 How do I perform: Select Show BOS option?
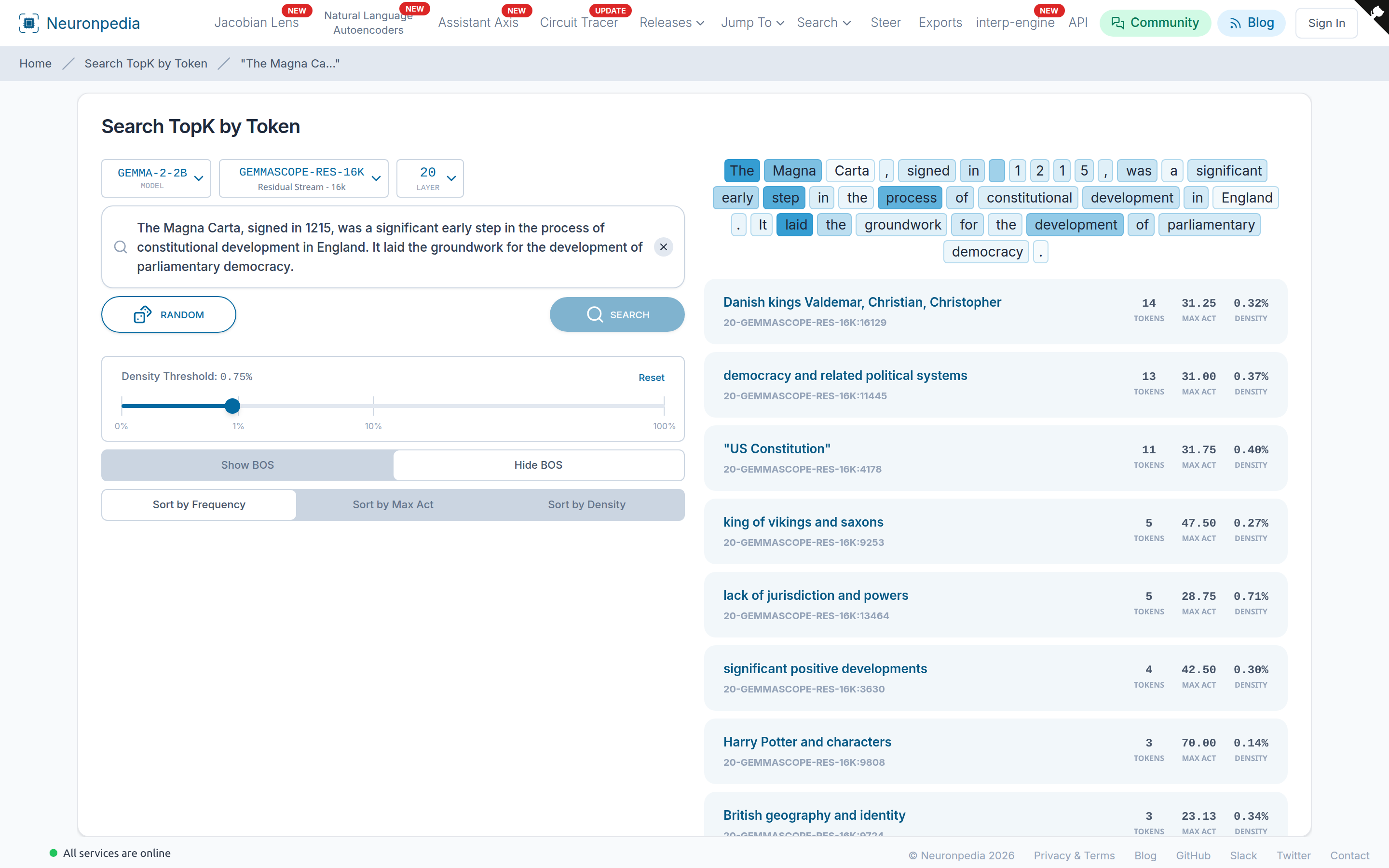(x=247, y=465)
